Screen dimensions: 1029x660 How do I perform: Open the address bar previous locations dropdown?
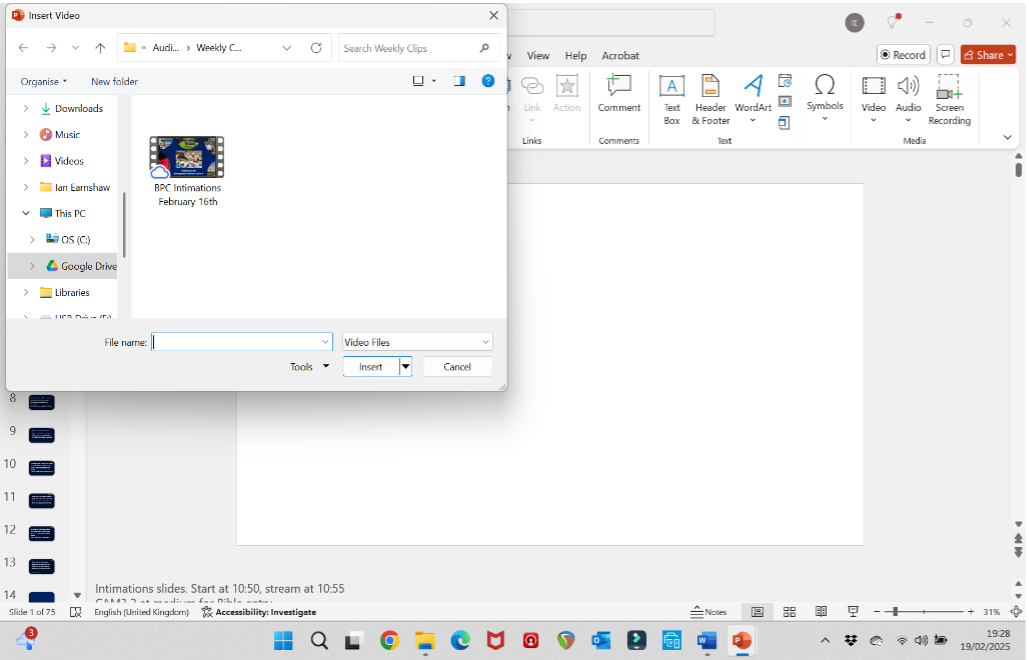coord(287,48)
